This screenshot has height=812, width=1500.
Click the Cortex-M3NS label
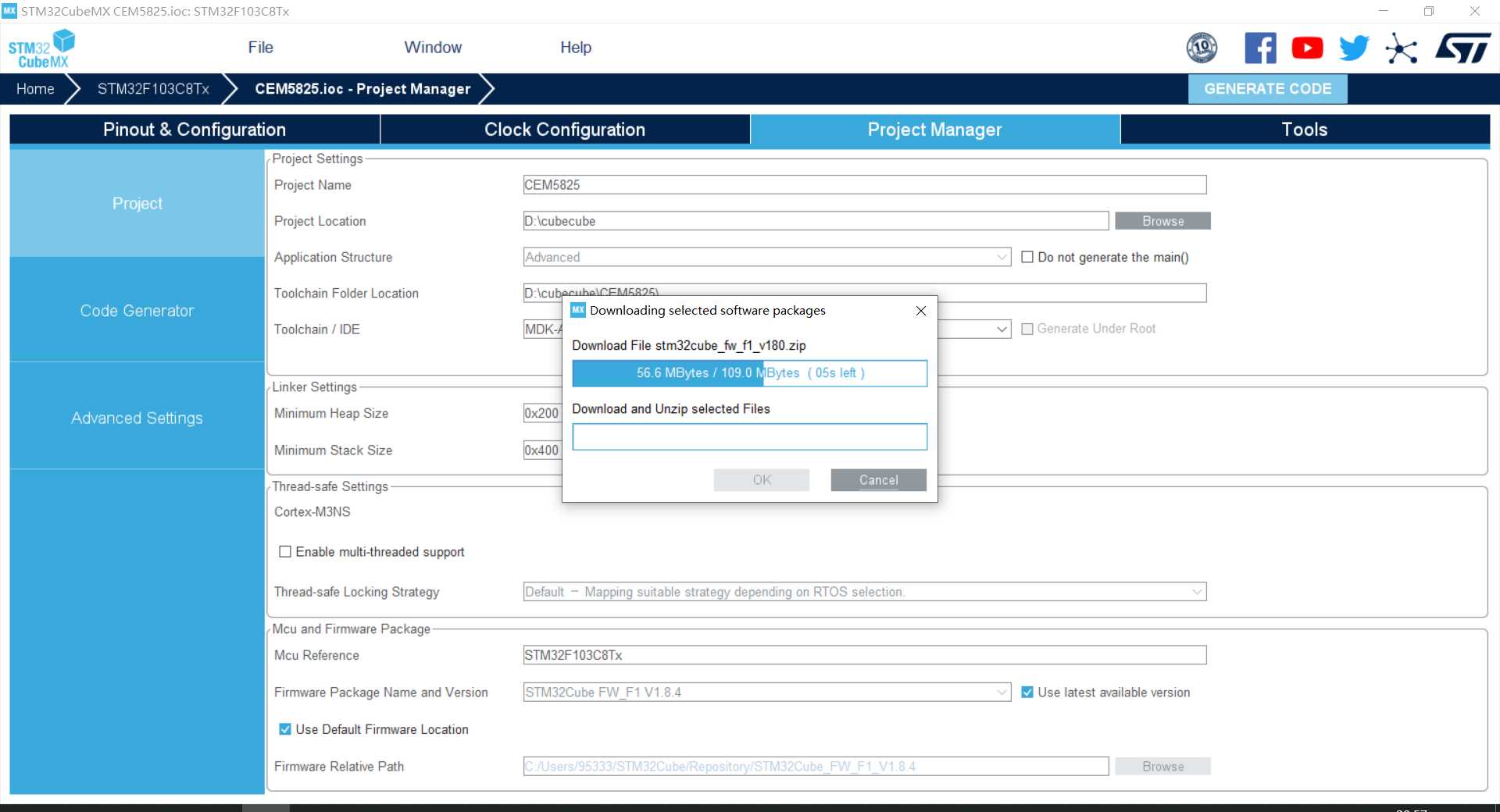[312, 512]
